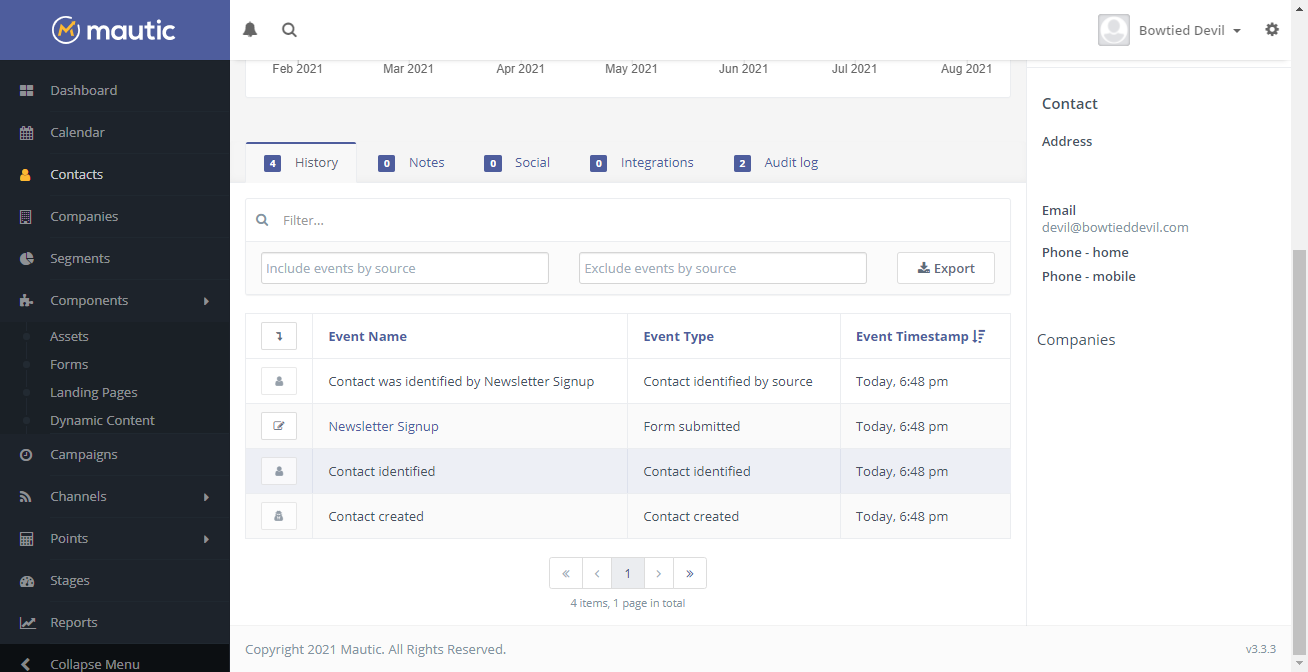The image size is (1308, 672).
Task: Go to previous page of results
Action: click(597, 573)
